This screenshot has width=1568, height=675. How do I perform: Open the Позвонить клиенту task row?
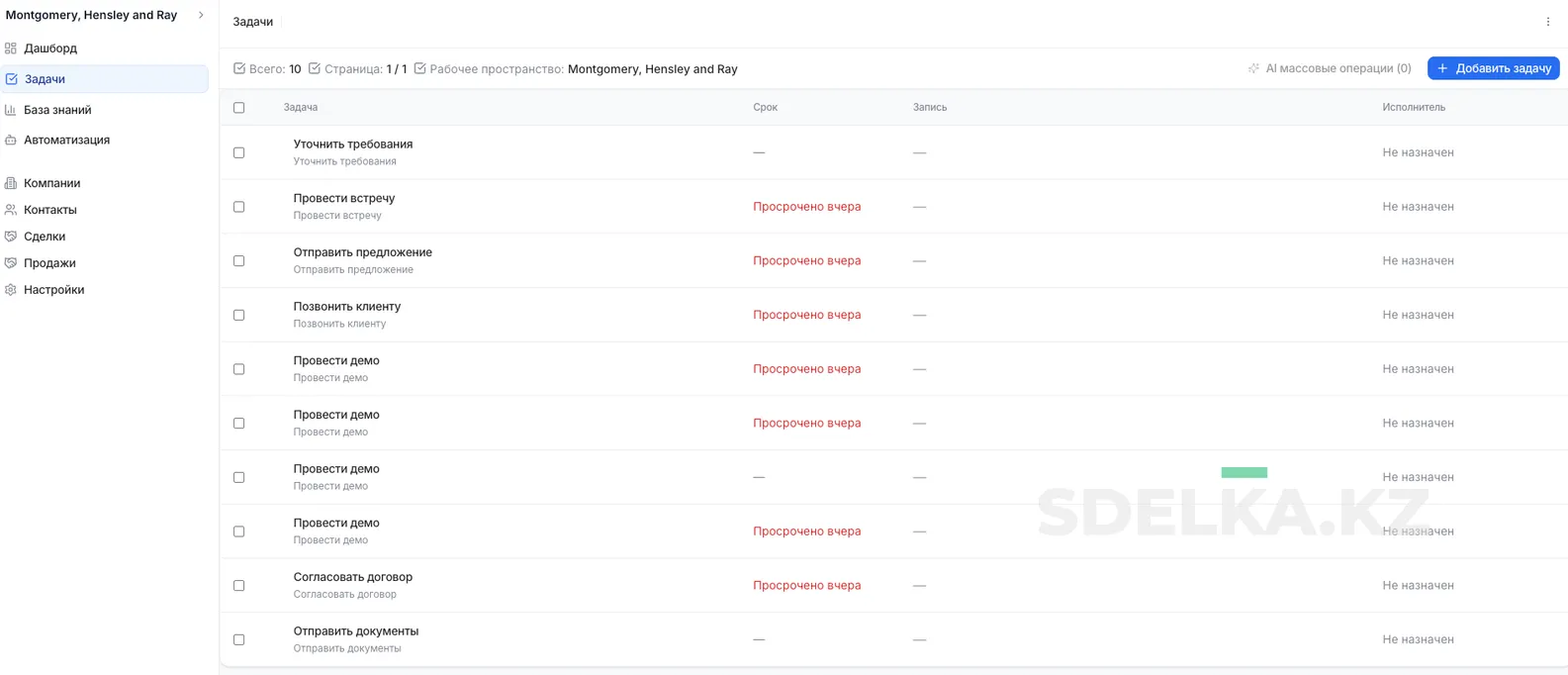tap(347, 307)
